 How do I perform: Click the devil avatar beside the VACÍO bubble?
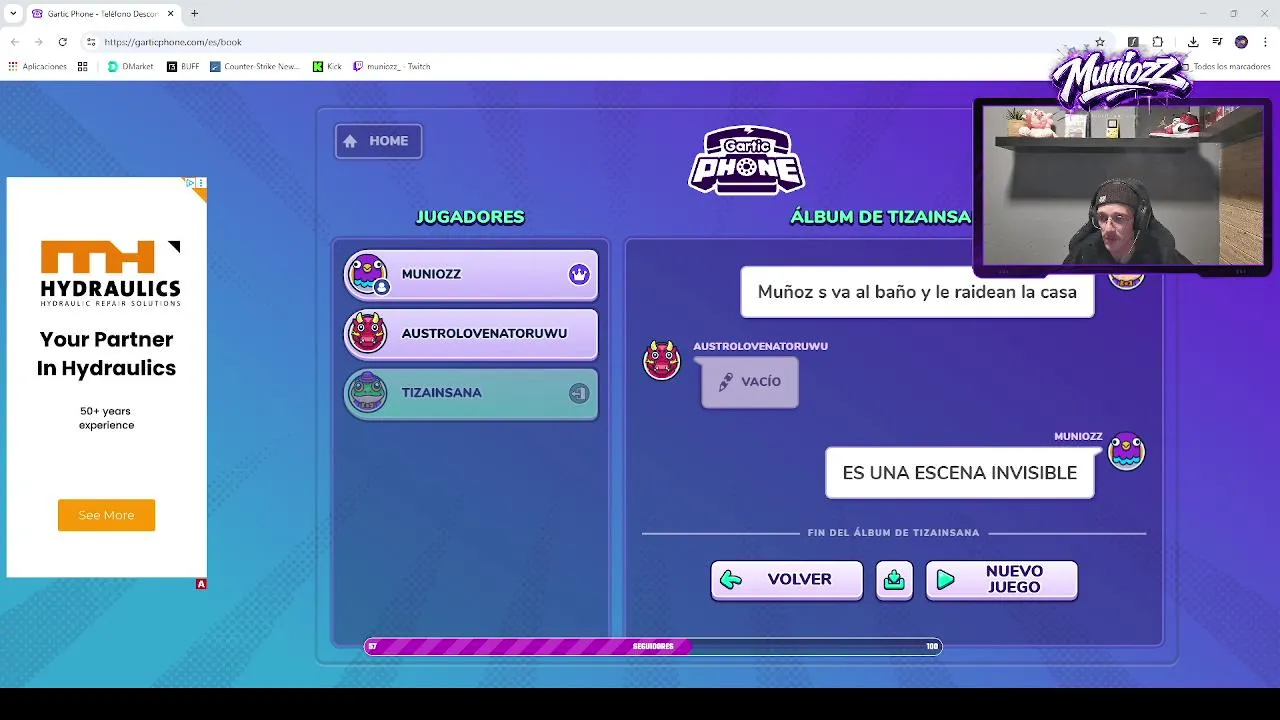click(x=661, y=360)
